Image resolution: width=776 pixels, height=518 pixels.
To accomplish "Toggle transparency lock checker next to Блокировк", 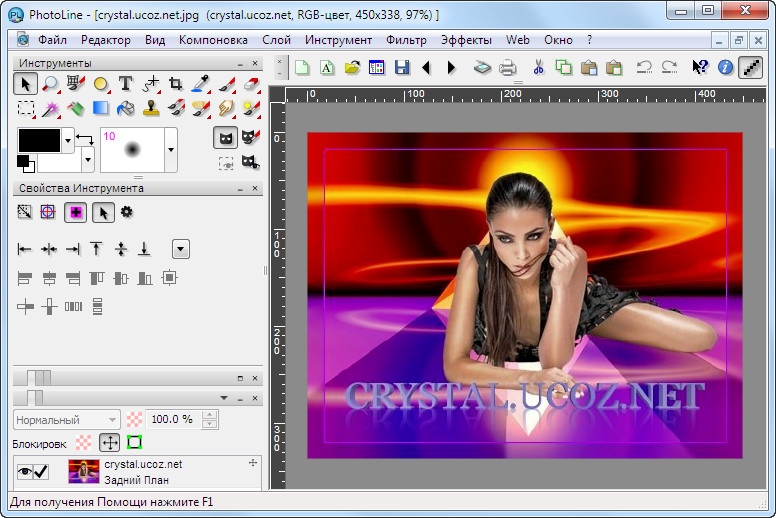I will [84, 442].
